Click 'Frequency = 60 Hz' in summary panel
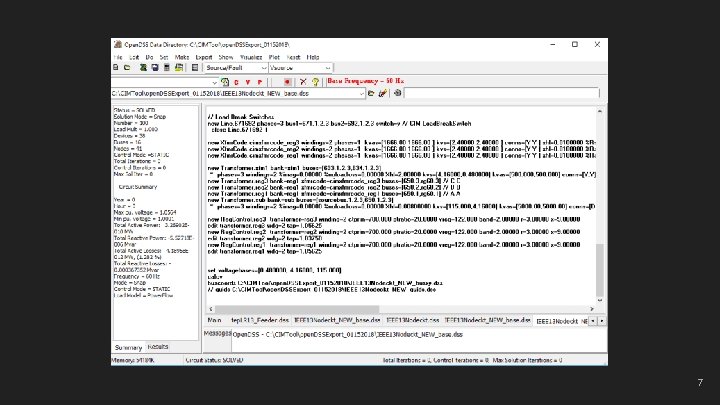 coord(136,276)
